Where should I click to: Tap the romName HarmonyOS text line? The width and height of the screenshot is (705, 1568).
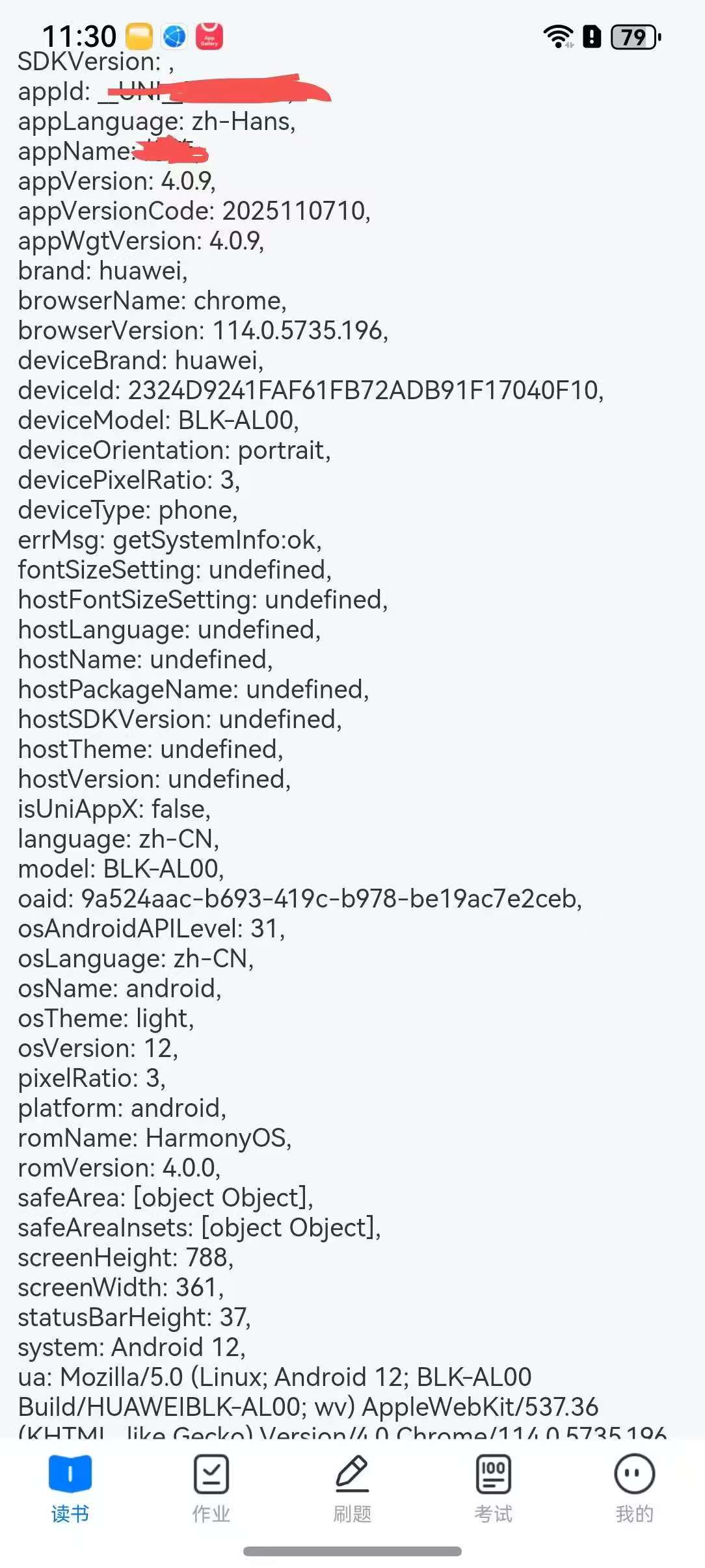154,1138
